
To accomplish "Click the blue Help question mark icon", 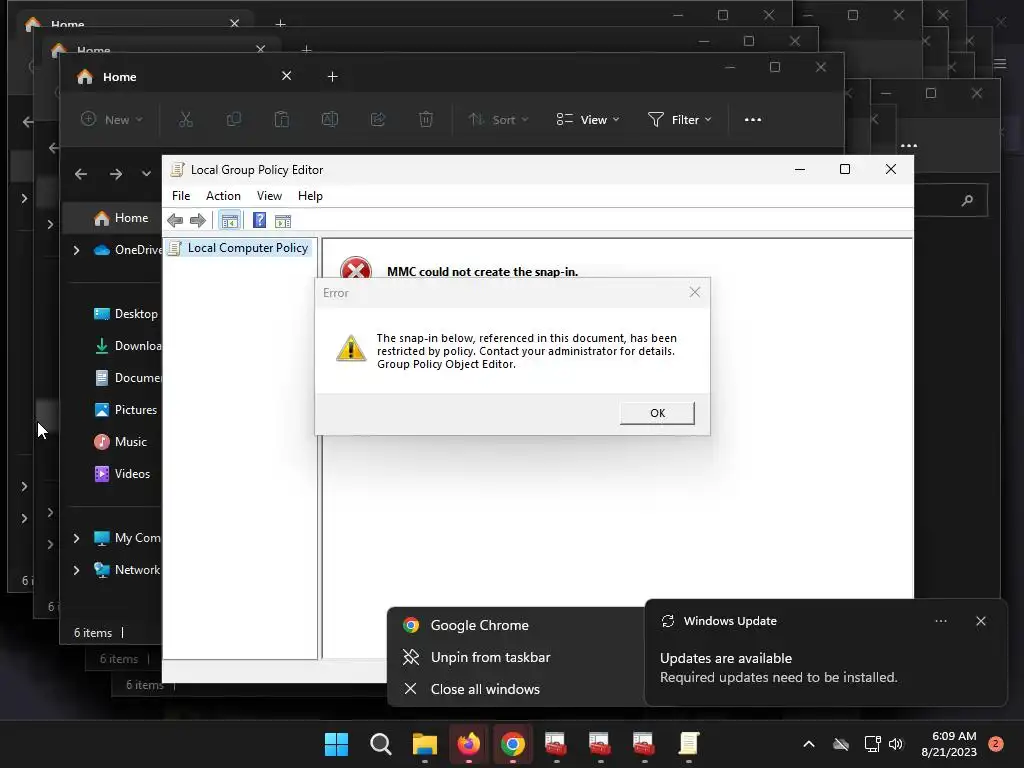I will 259,221.
